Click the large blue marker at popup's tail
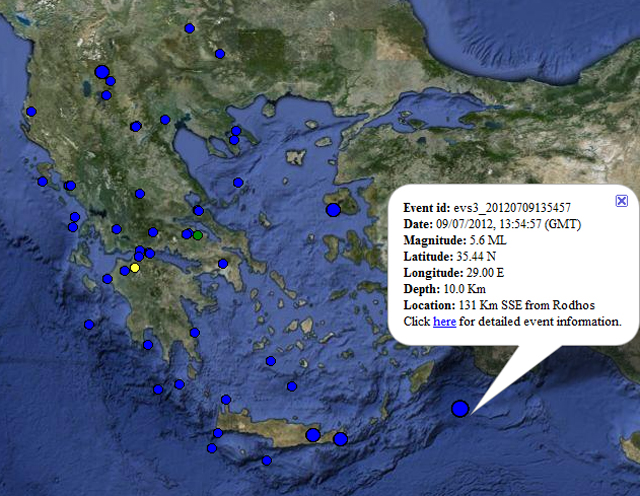Screen dimensions: 640x496 (x=459, y=408)
